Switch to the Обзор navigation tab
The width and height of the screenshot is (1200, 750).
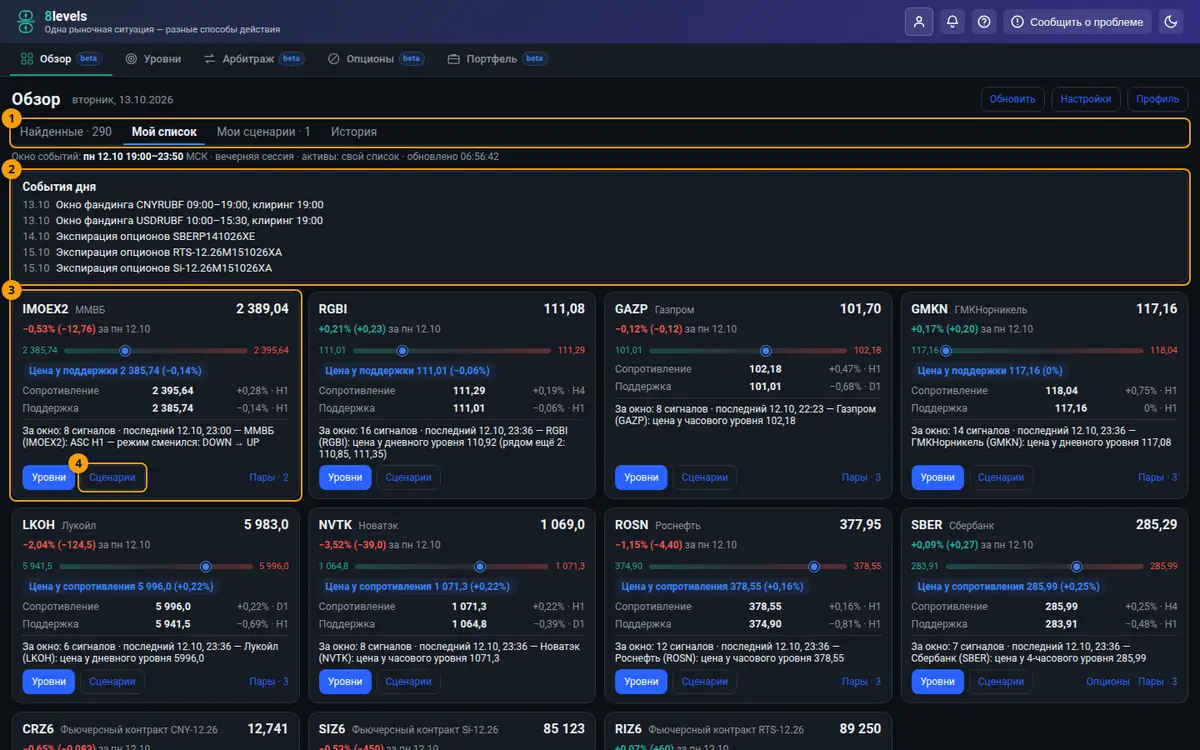tap(60, 59)
